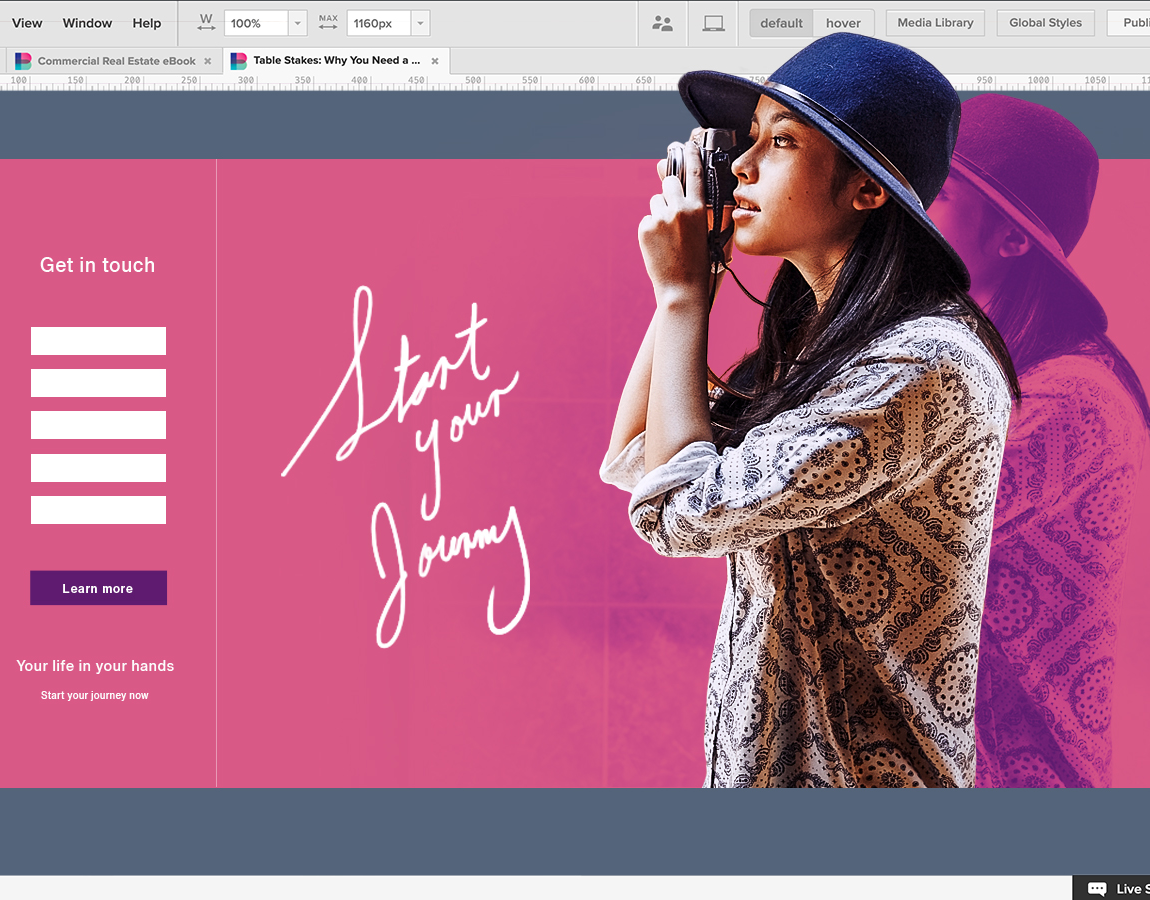The height and width of the screenshot is (900, 1150).
Task: Open the View menu
Action: coord(27,23)
